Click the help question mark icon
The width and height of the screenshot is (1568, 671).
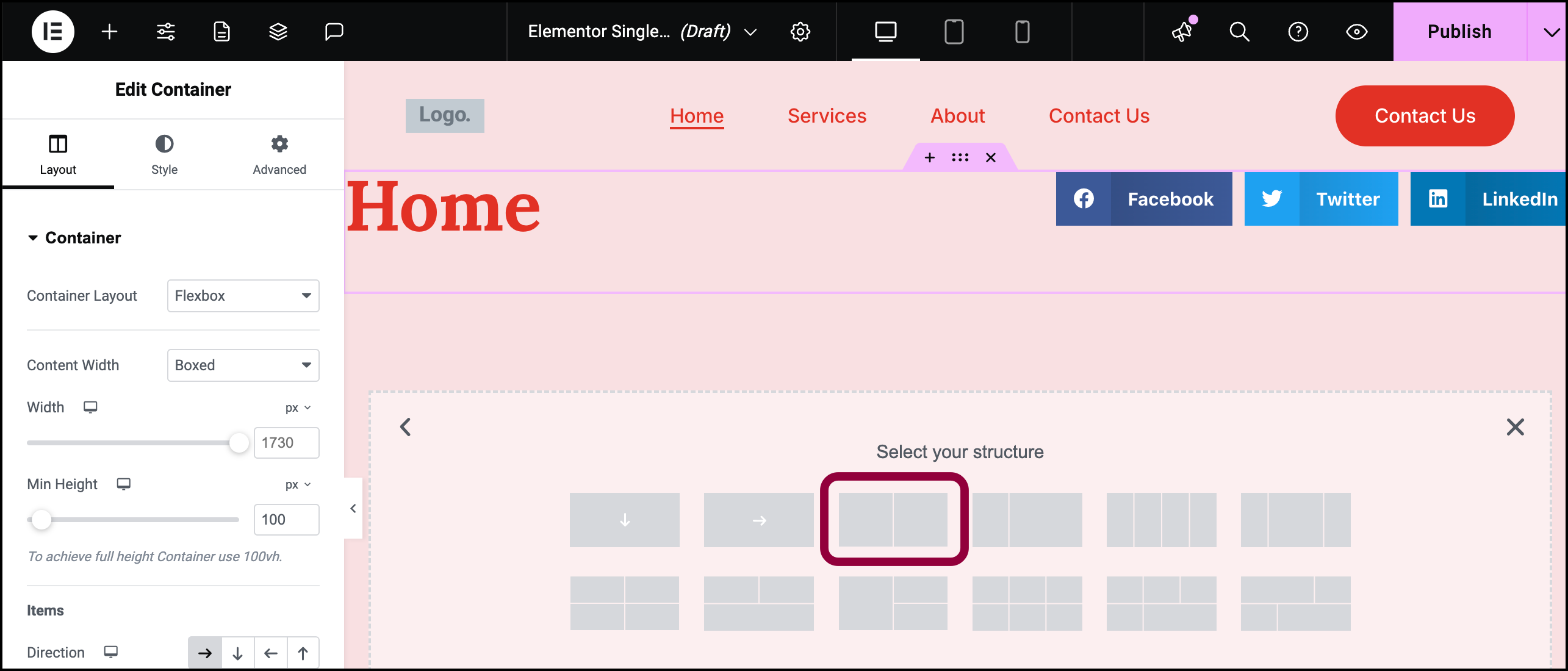(x=1299, y=32)
